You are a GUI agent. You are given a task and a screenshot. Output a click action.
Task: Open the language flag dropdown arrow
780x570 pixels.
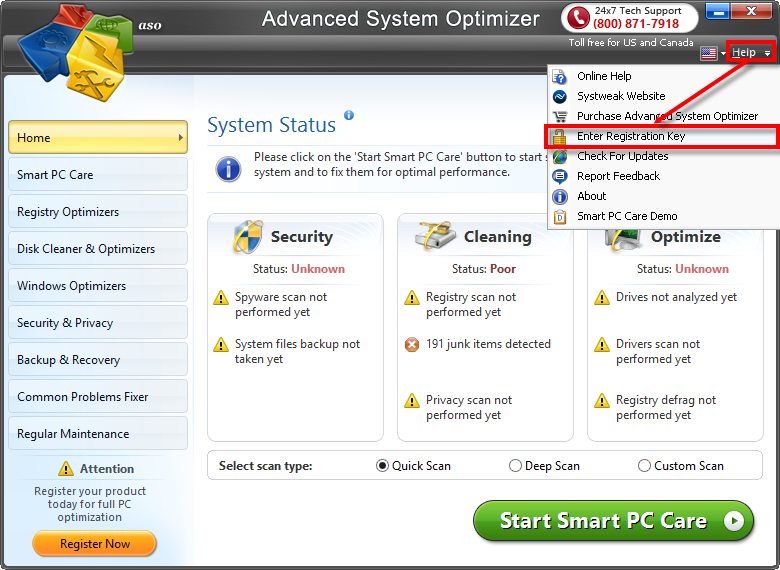coord(723,54)
